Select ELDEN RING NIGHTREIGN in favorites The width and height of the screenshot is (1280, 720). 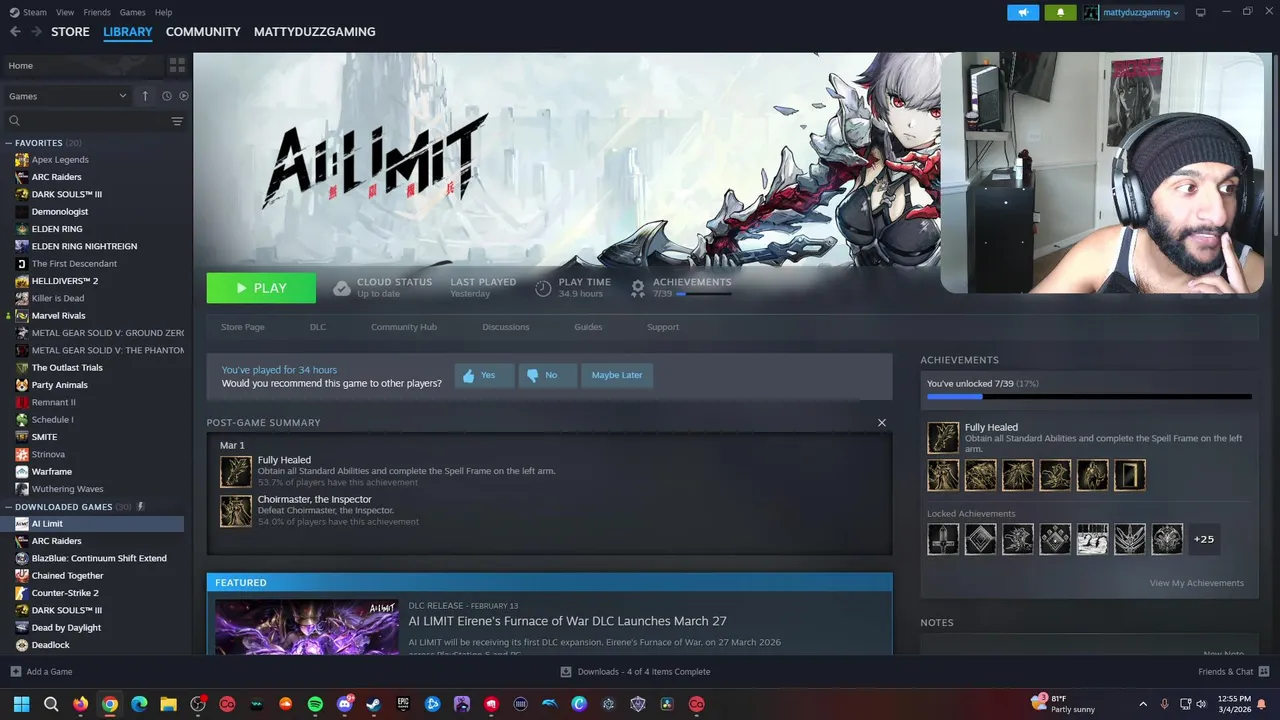pyautogui.click(x=84, y=246)
